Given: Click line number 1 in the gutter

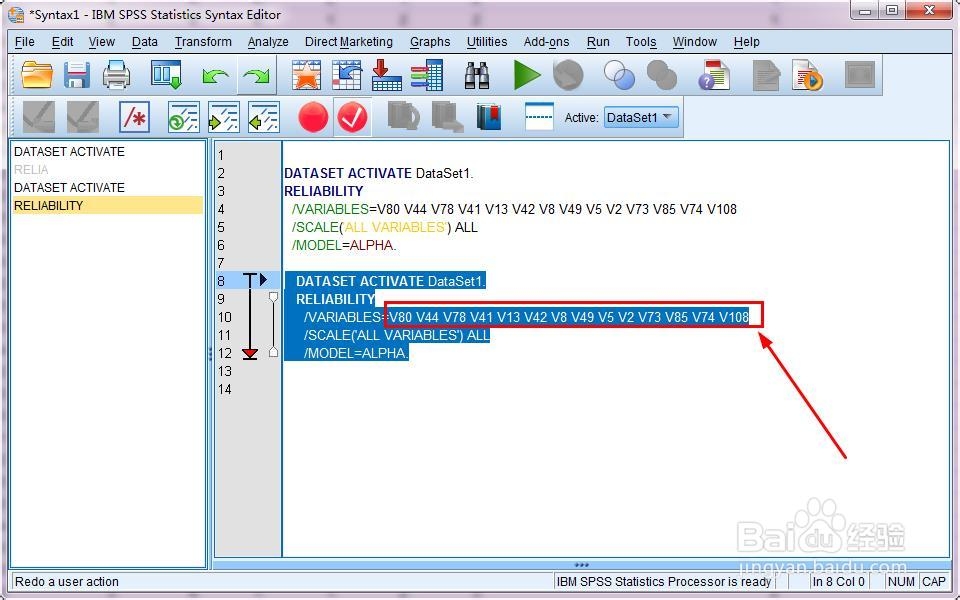Looking at the screenshot, I should point(221,156).
